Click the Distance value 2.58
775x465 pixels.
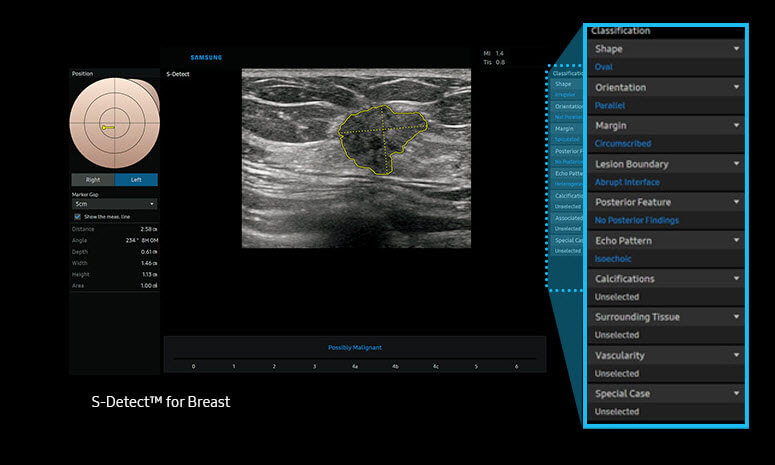[149, 229]
